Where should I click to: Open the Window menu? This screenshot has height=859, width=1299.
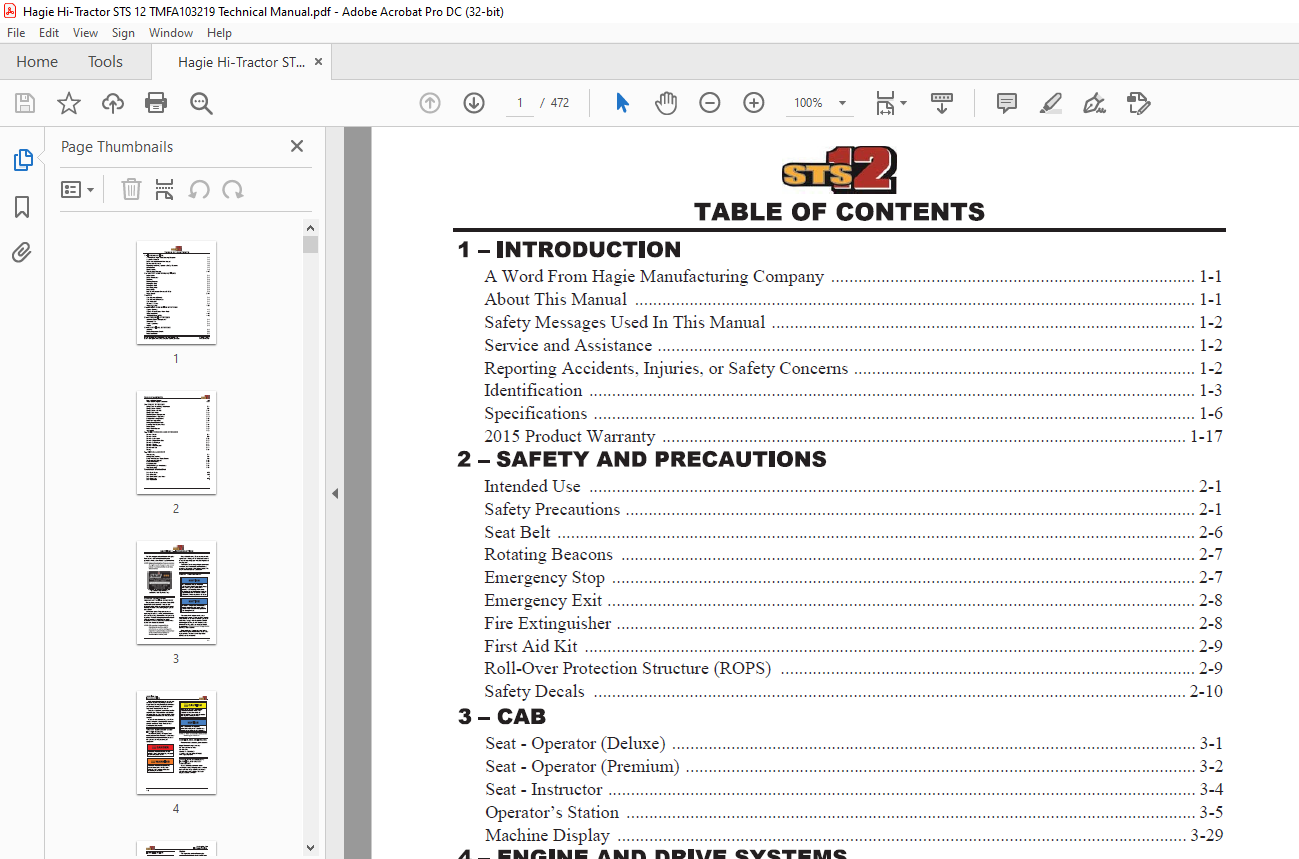171,33
